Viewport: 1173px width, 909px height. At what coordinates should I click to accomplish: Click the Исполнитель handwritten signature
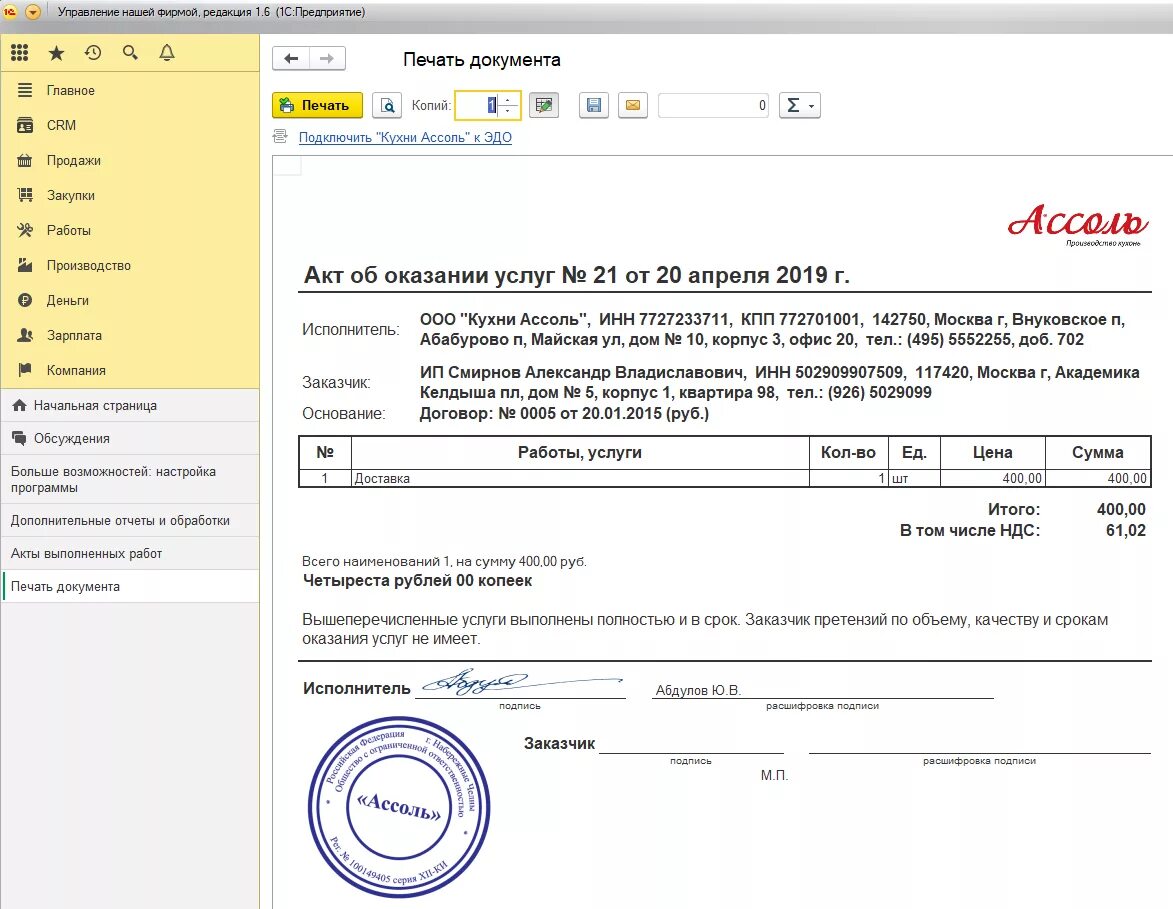click(x=520, y=682)
